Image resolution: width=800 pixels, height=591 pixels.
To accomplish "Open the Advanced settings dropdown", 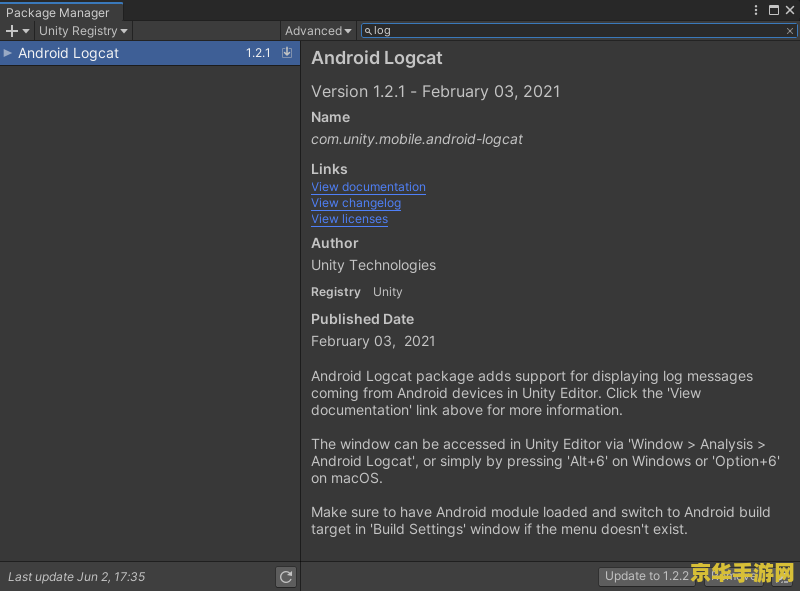I will tap(318, 31).
